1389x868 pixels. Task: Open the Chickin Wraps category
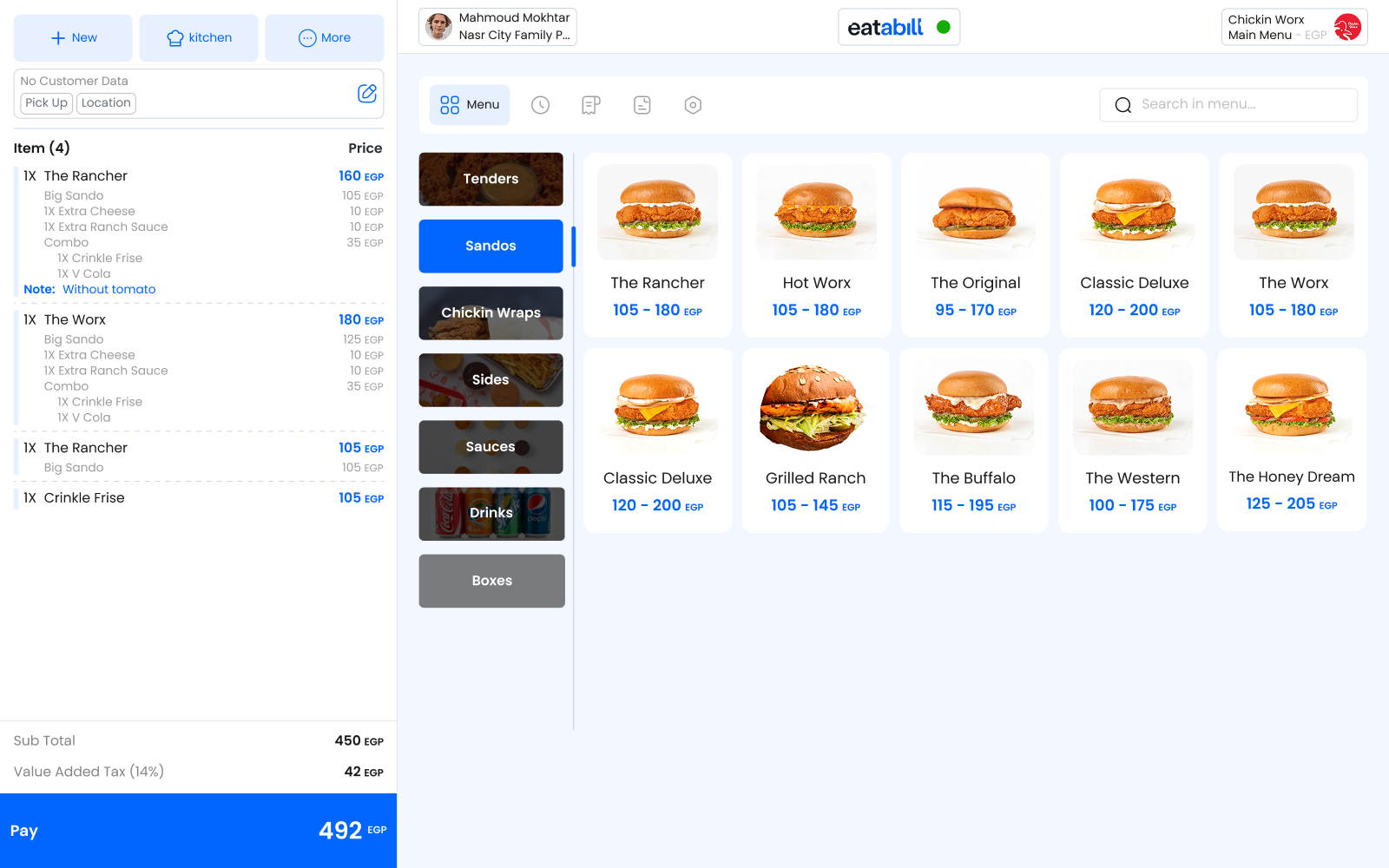click(491, 312)
